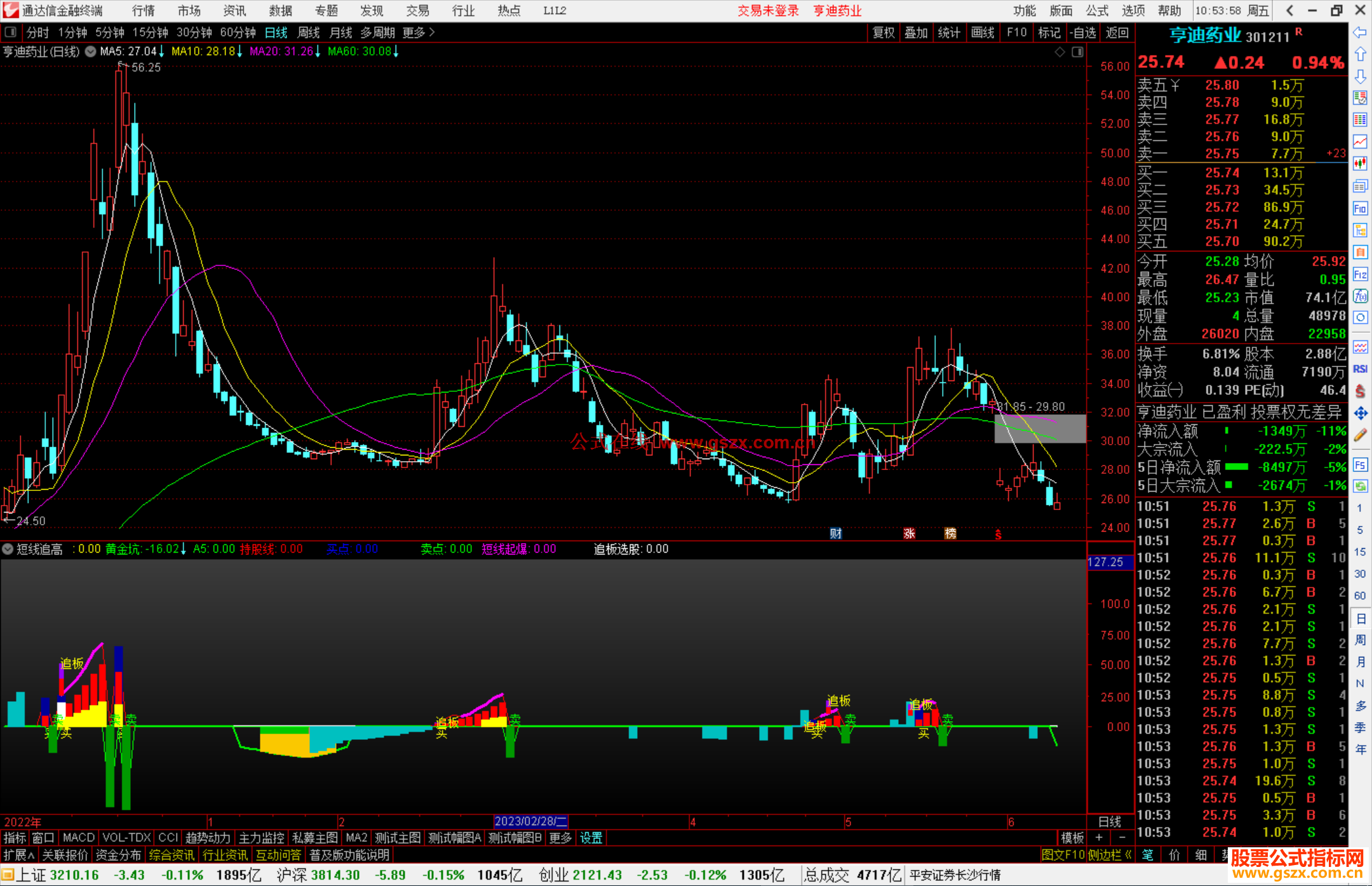Expand the 更多 timeframe options
Image resolution: width=1372 pixels, height=886 pixels.
point(419,32)
